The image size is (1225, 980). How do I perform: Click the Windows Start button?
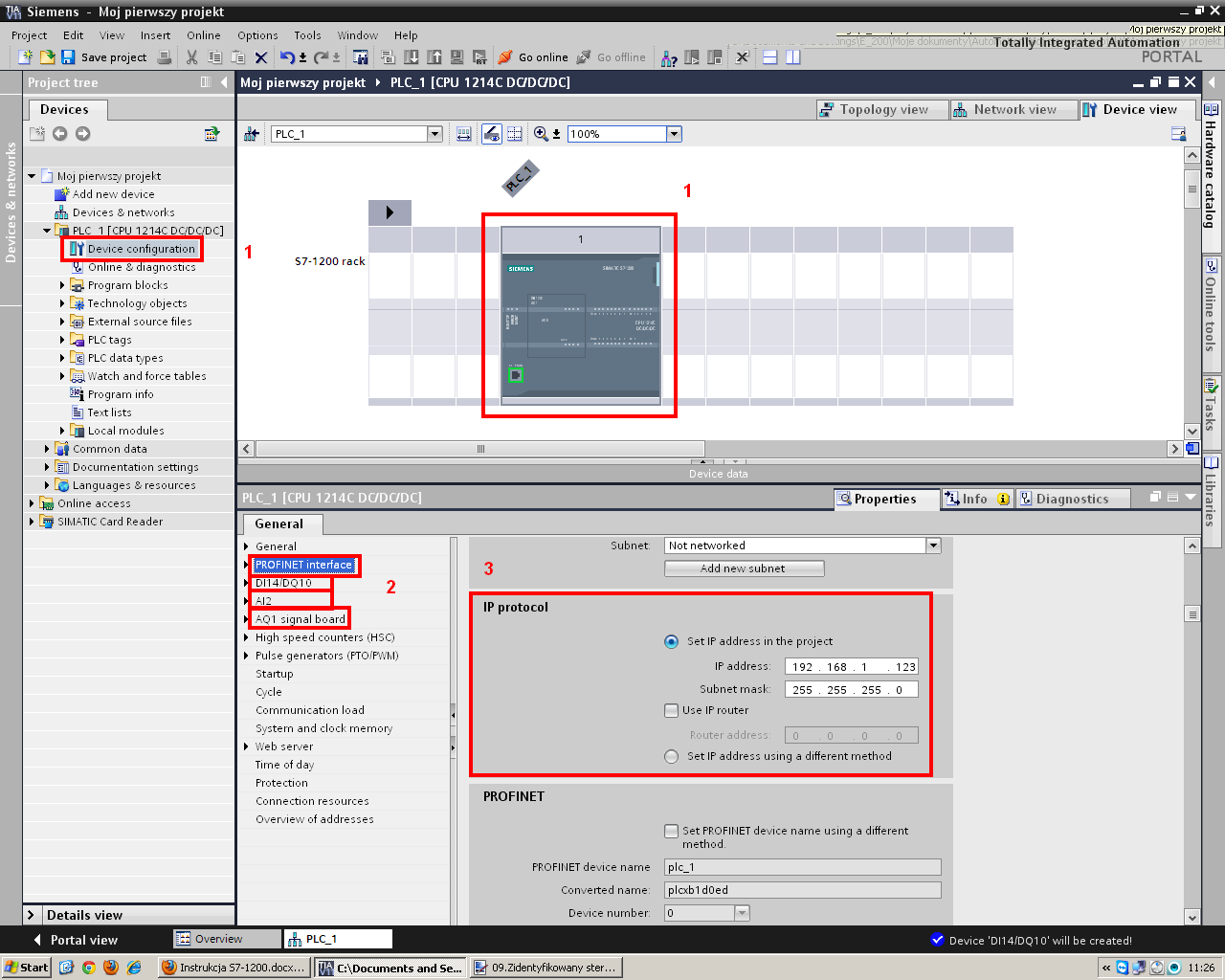click(26, 968)
